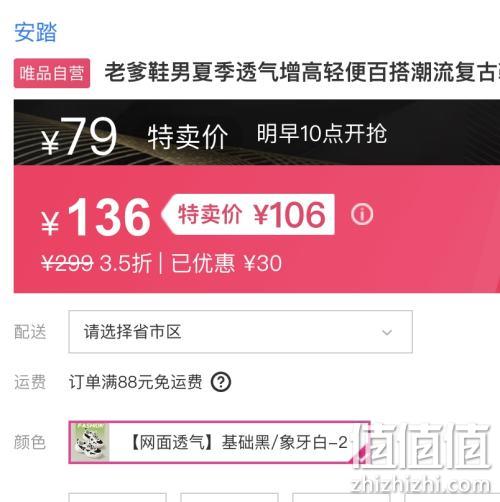This screenshot has width=500, height=502.
Task: Open the 请选择省市区 delivery region dropdown
Action: 240,332
